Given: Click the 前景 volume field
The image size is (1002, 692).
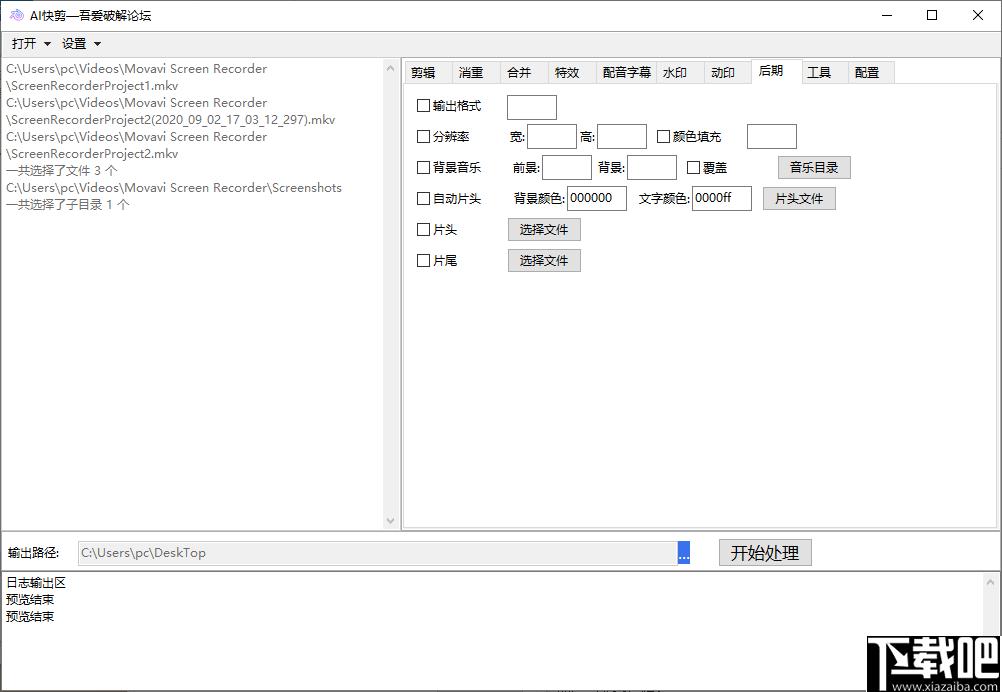Looking at the screenshot, I should pyautogui.click(x=567, y=167).
